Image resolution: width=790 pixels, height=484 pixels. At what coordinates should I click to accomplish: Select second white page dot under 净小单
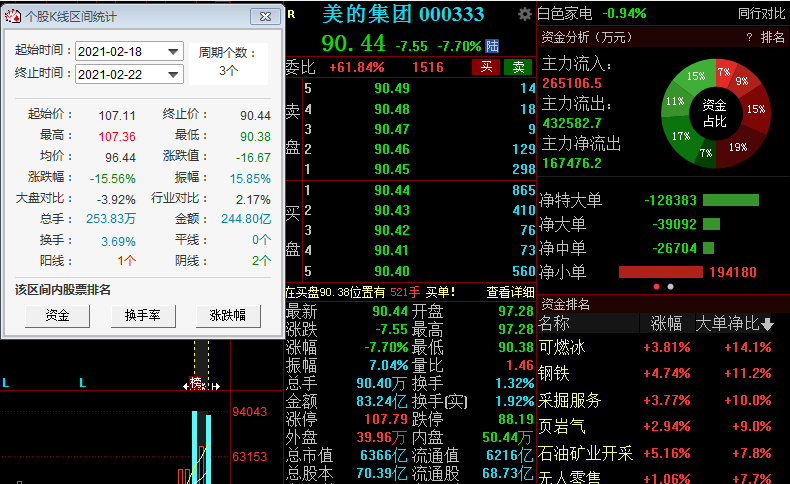[x=670, y=287]
